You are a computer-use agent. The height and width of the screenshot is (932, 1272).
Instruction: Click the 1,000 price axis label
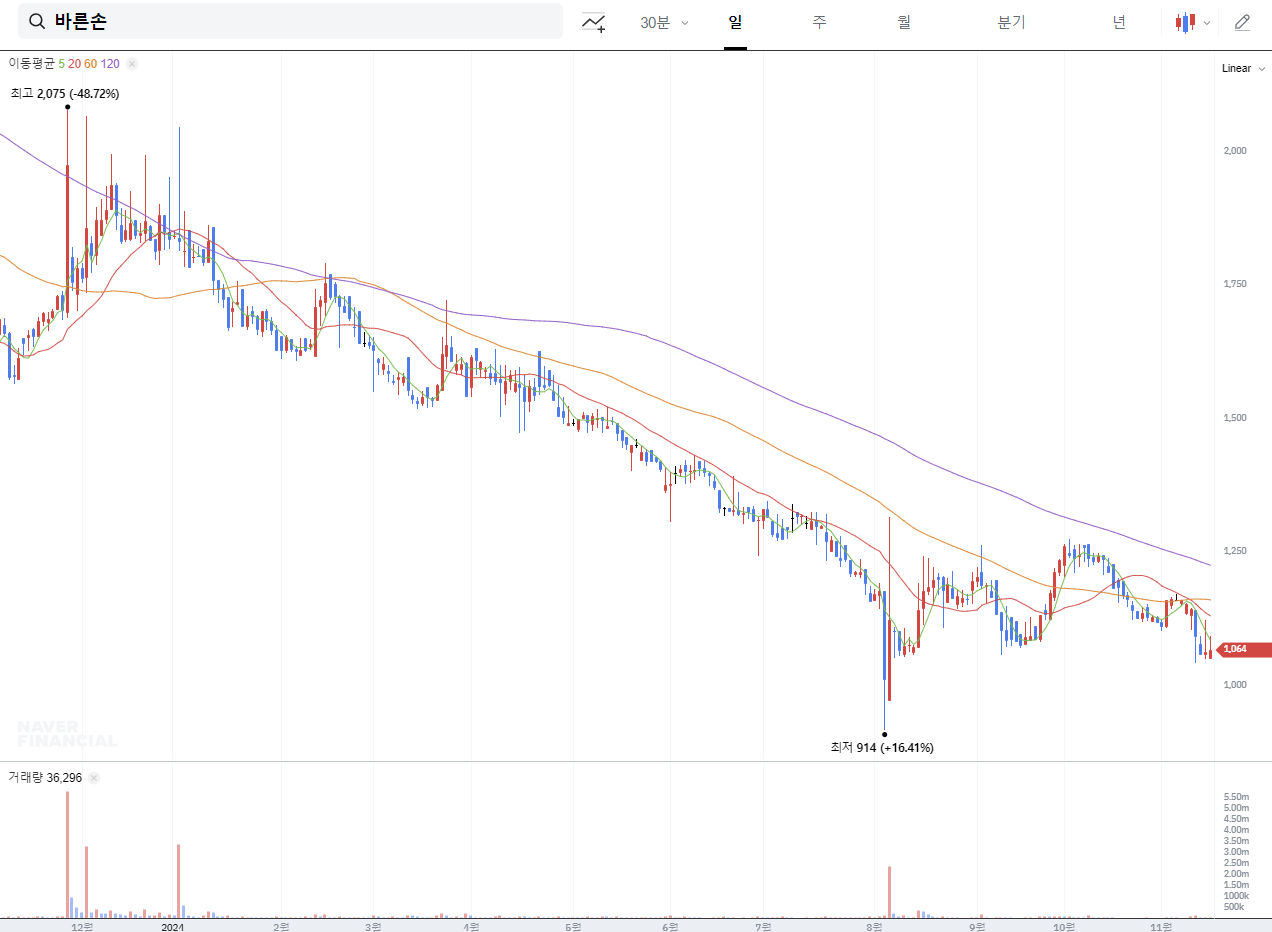click(1235, 685)
